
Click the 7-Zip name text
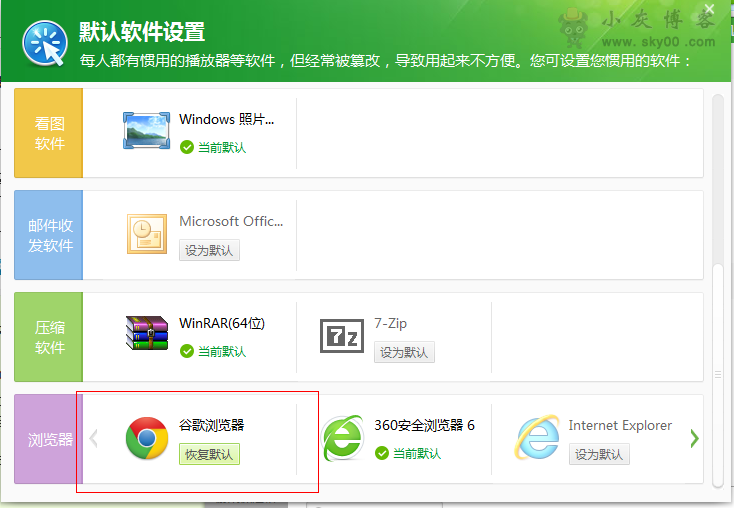390,324
